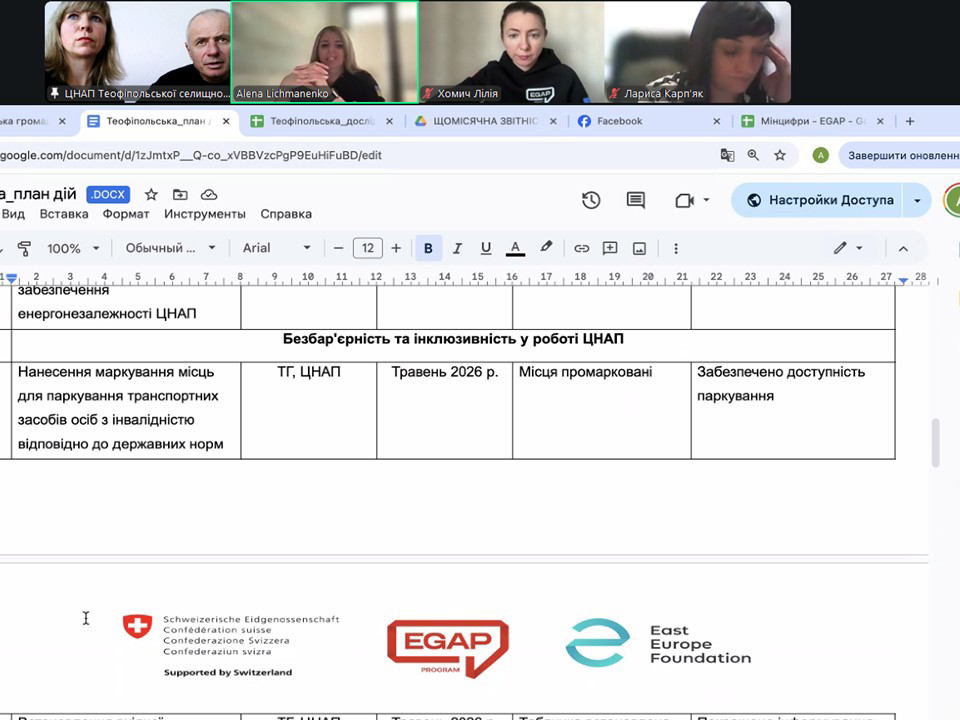
Task: Toggle bold formatting
Action: point(428,248)
